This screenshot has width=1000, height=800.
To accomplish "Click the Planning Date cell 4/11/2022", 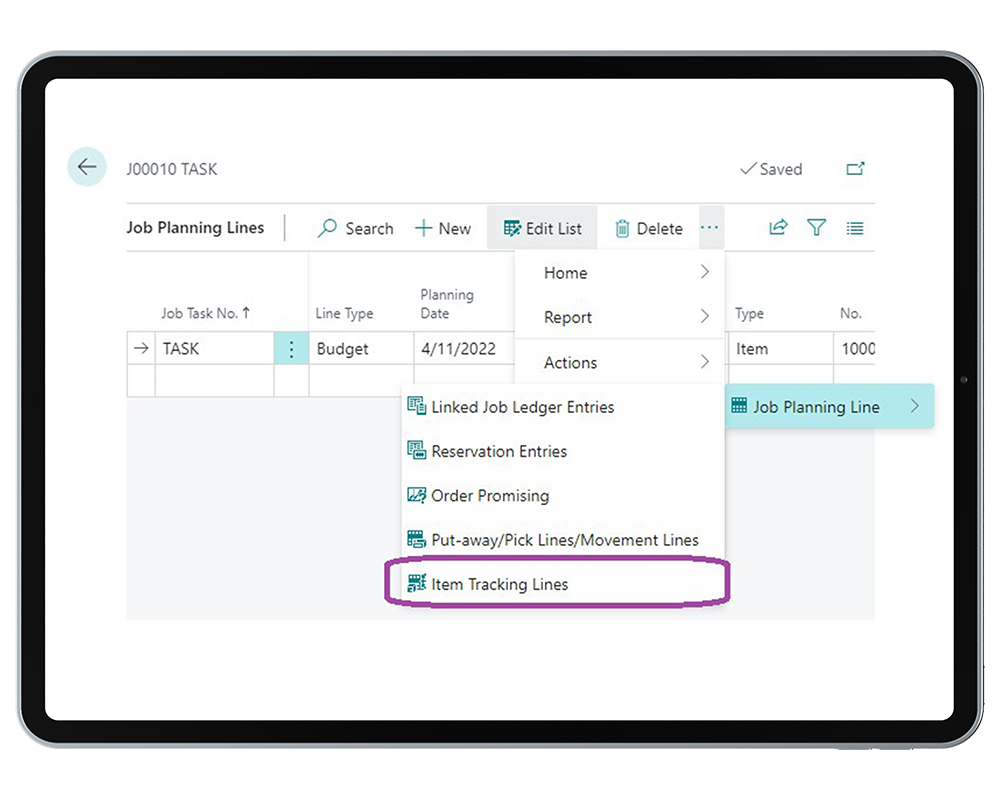I will [458, 349].
